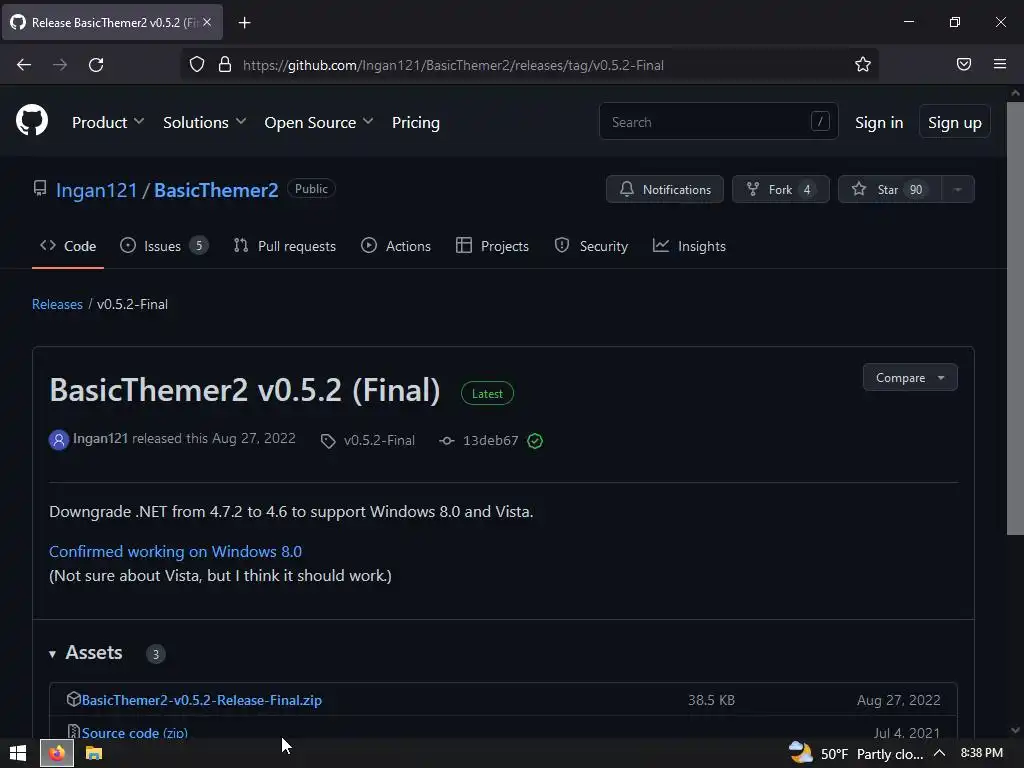Close the Release BasicThemer2 tab
The width and height of the screenshot is (1024, 768).
pyautogui.click(x=207, y=22)
